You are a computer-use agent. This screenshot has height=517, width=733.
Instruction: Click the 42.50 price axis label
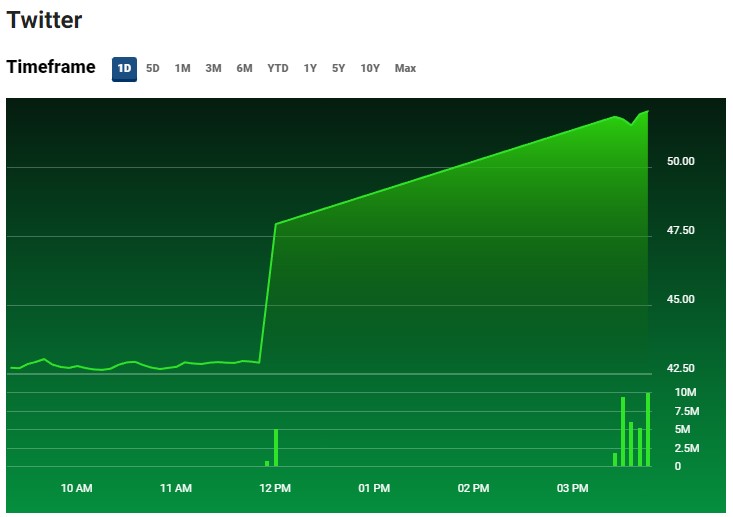681,368
